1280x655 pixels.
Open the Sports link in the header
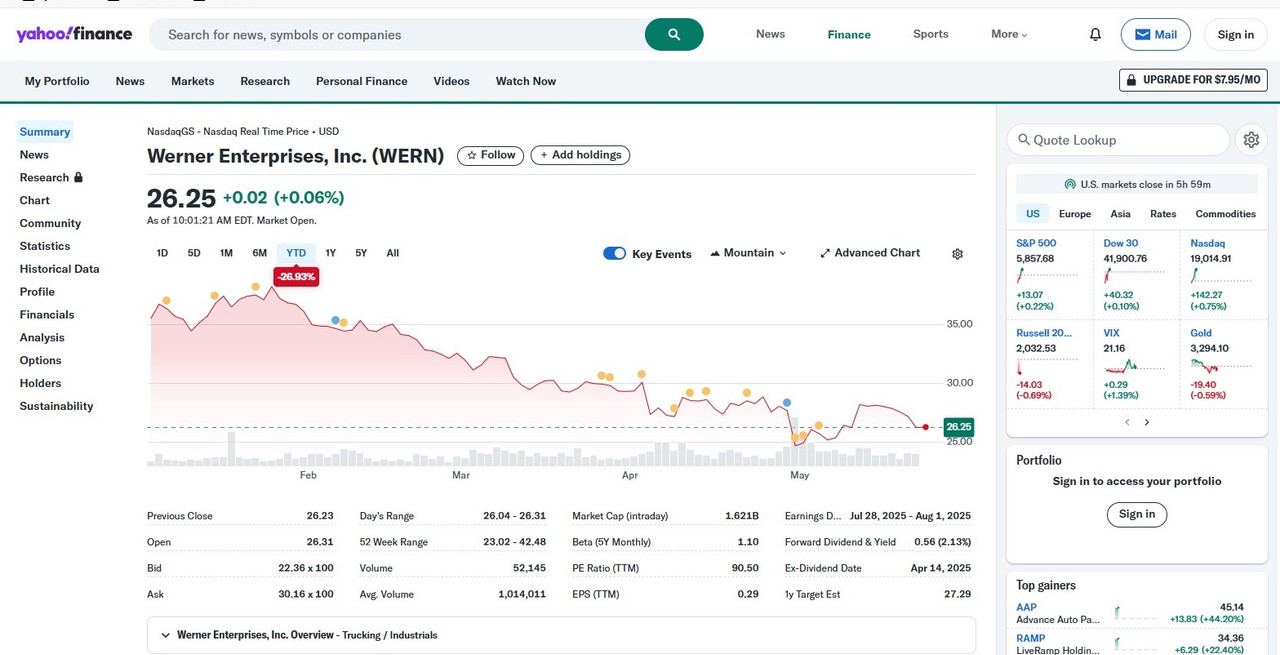pyautogui.click(x=931, y=34)
